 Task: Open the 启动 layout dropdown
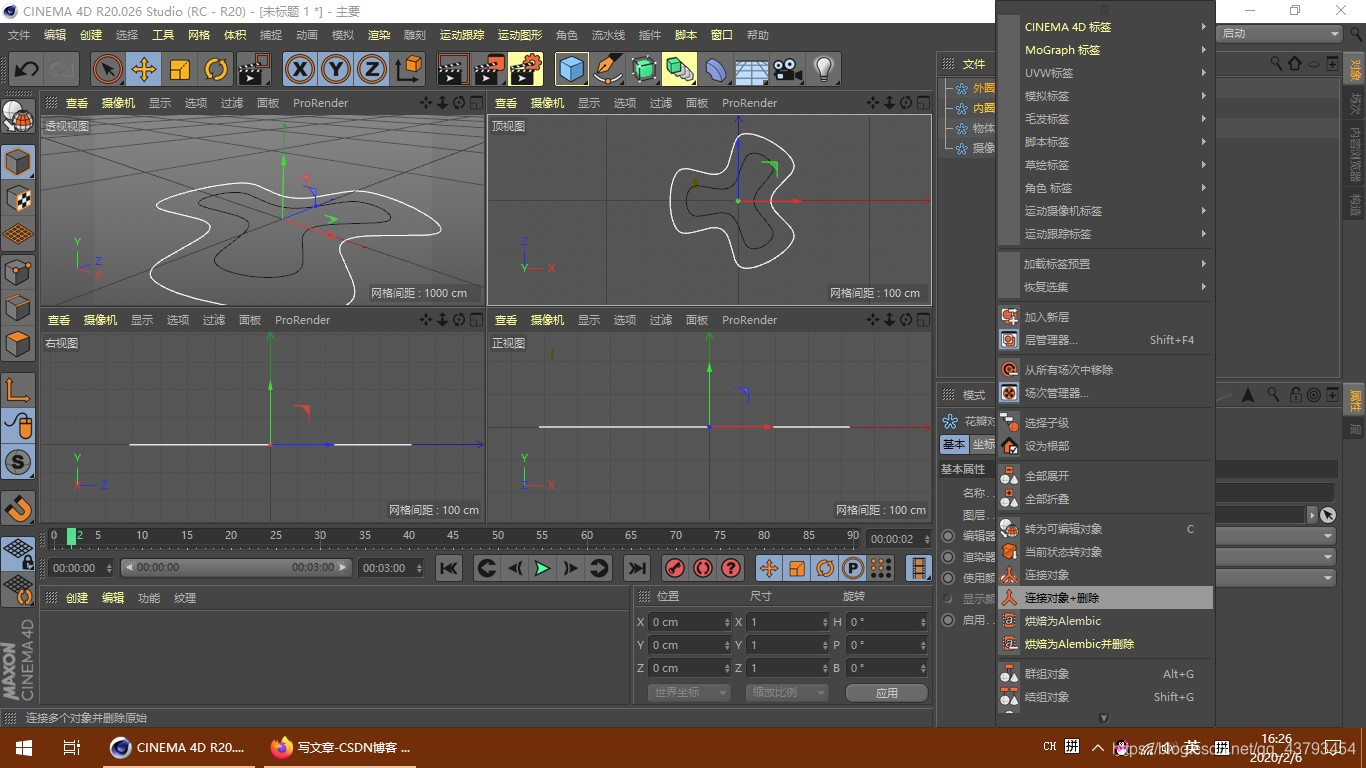click(x=1280, y=34)
